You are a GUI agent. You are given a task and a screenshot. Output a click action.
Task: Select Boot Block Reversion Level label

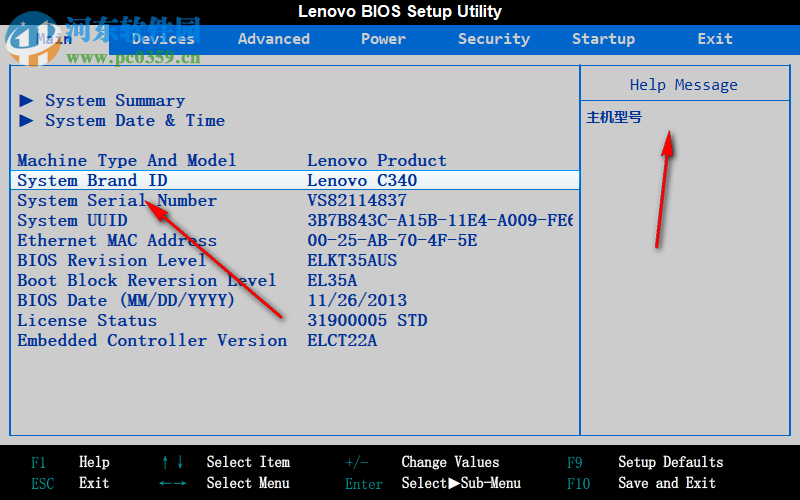click(146, 281)
